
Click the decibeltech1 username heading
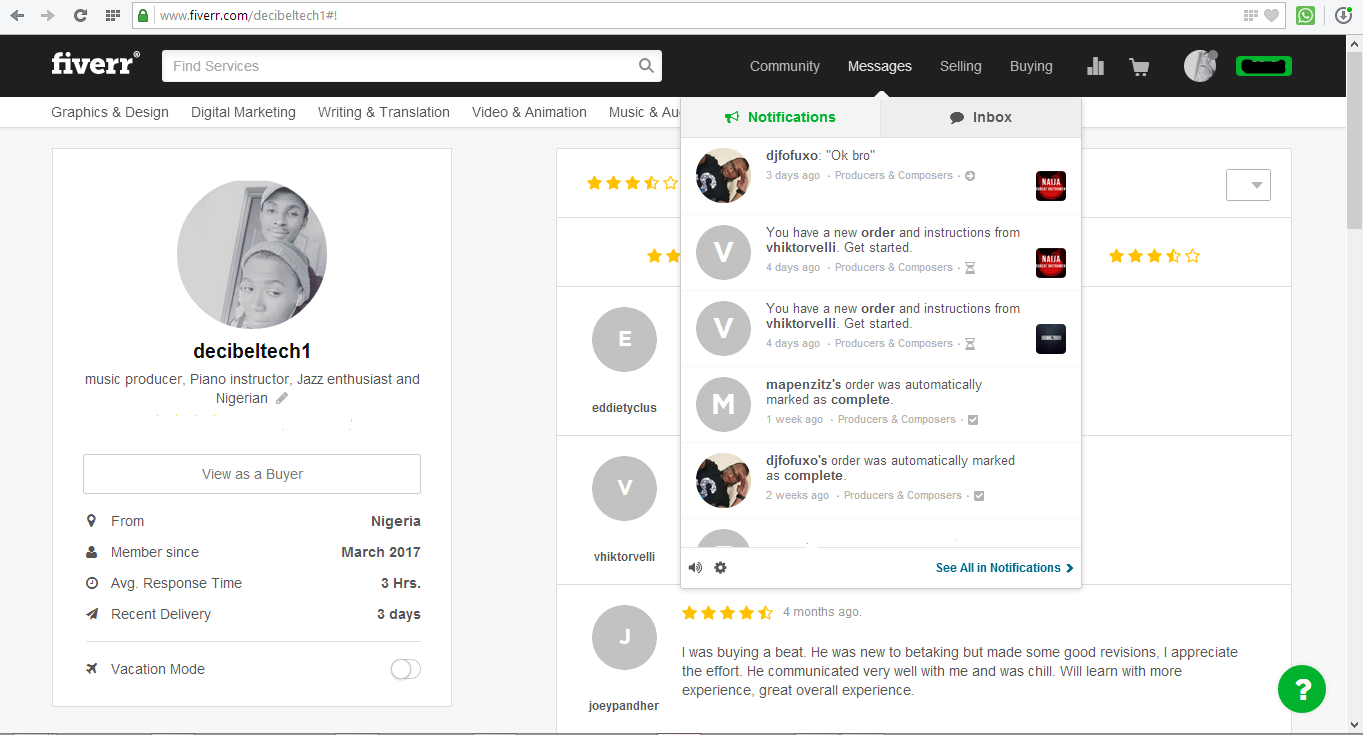click(x=252, y=352)
